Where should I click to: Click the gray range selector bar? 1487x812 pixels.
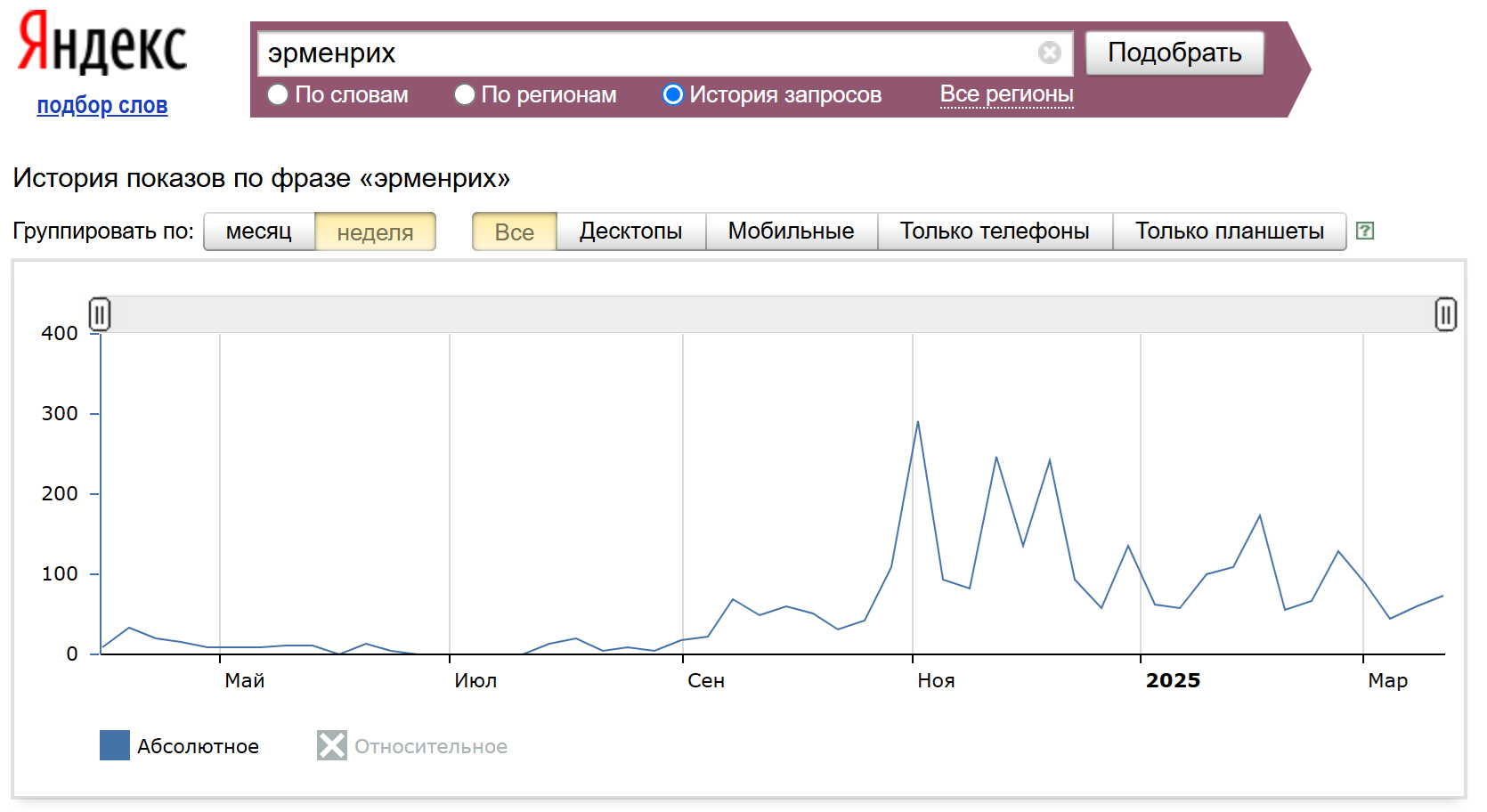click(773, 314)
